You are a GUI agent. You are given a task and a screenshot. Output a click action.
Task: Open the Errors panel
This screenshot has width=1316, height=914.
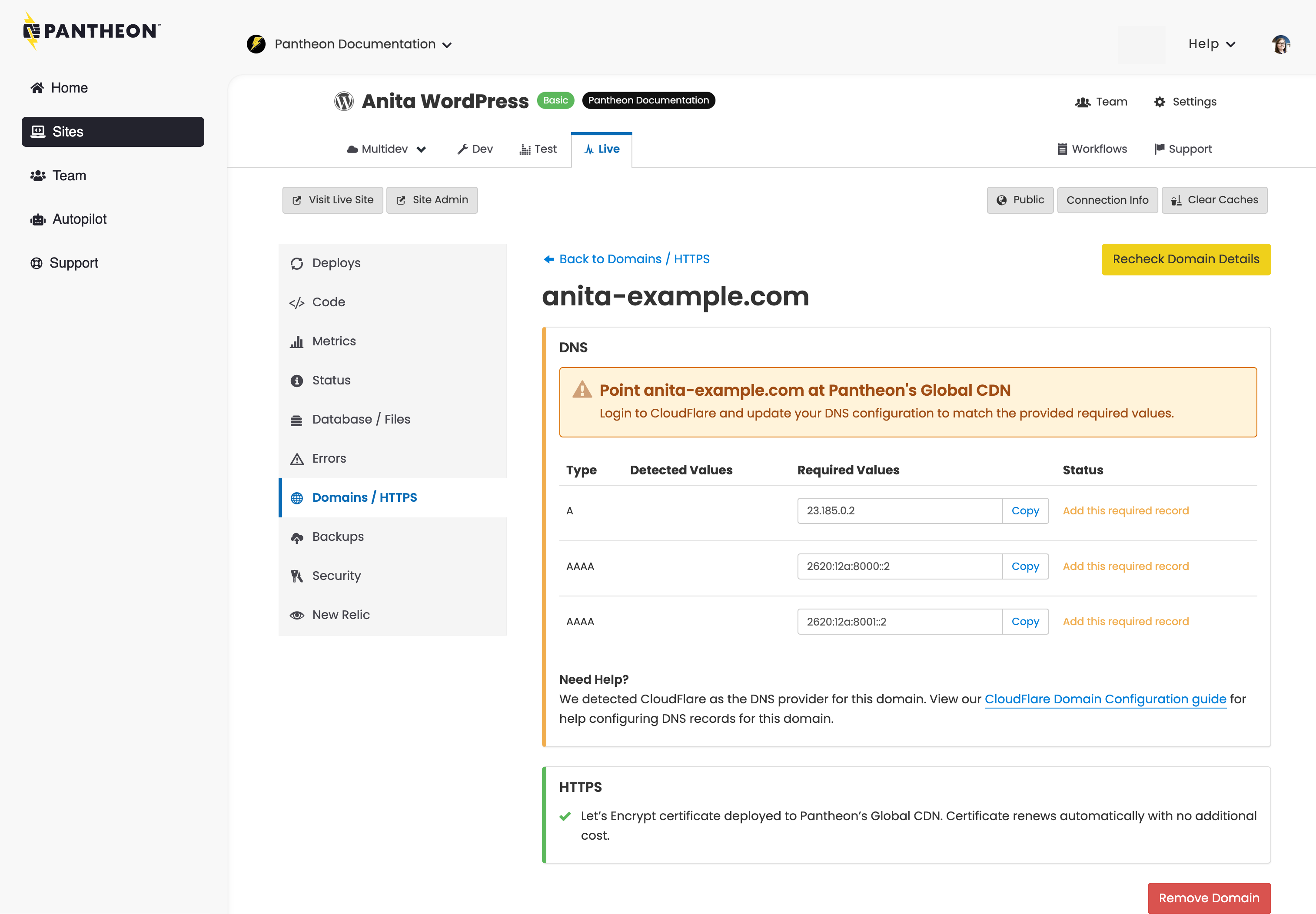point(328,458)
